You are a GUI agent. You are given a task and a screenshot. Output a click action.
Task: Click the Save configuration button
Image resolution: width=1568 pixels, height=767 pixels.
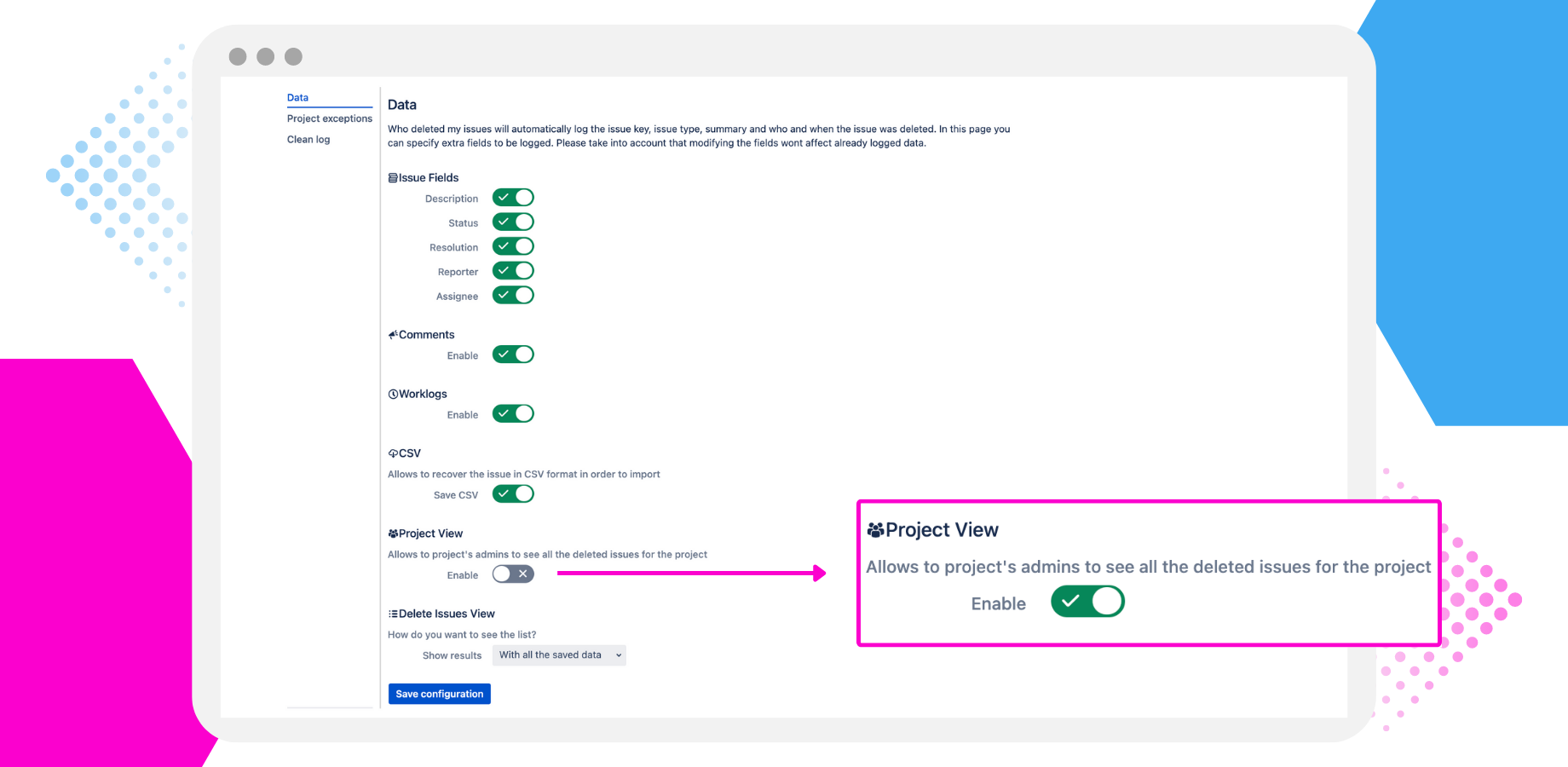pos(439,694)
